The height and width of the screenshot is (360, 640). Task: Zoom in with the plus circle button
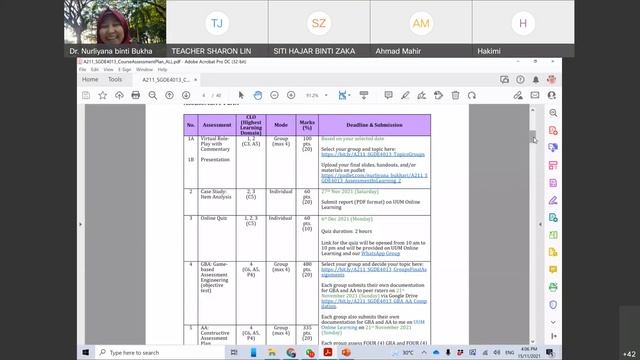point(291,96)
